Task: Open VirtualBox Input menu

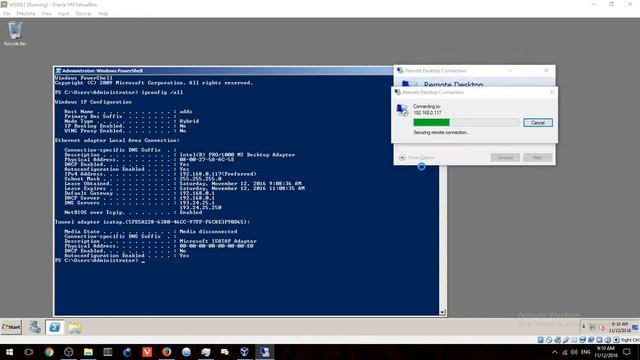Action: click(x=63, y=13)
